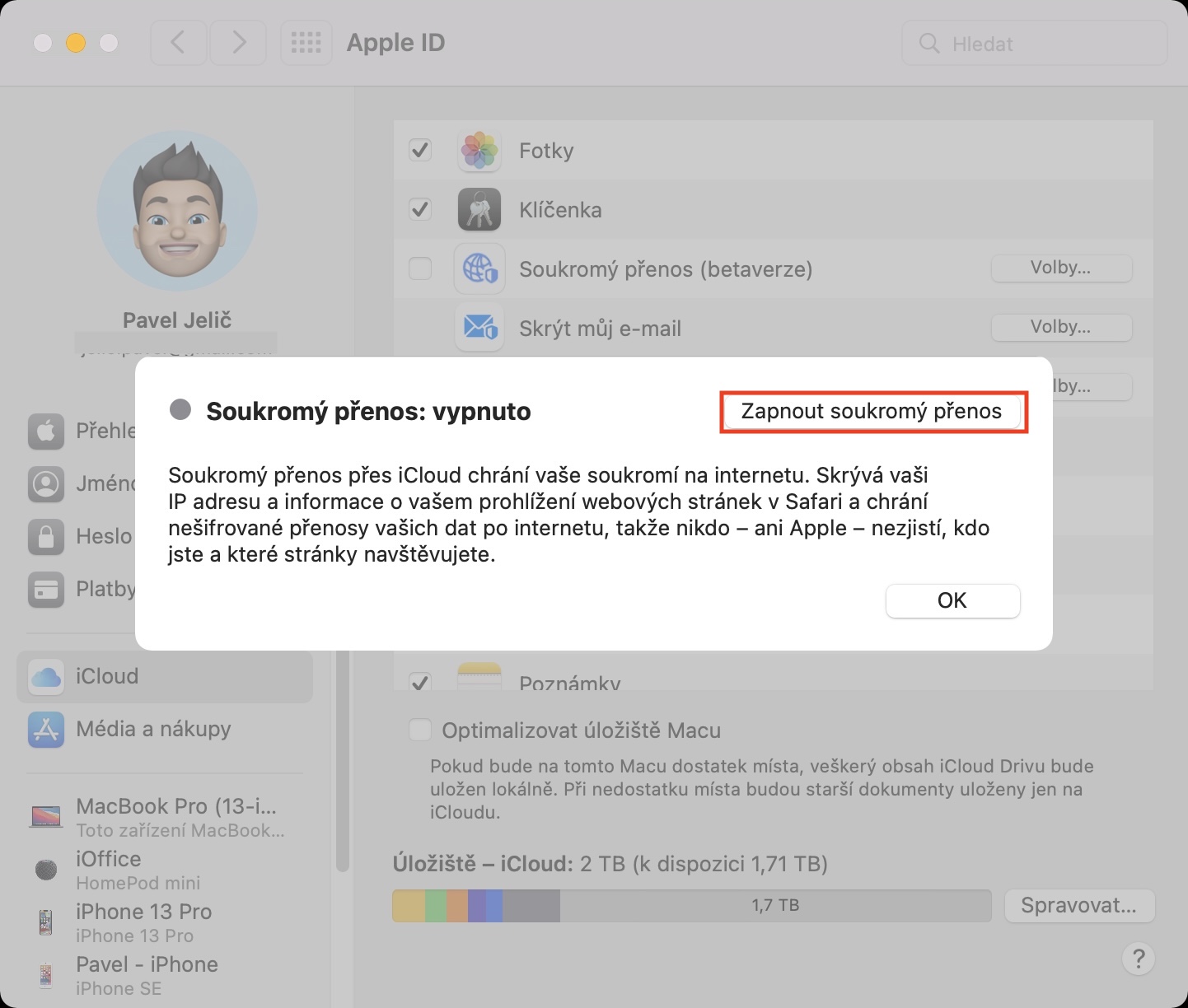Click the Apple logo Přehled icon
Screen dimensions: 1188x1008
tap(46, 432)
